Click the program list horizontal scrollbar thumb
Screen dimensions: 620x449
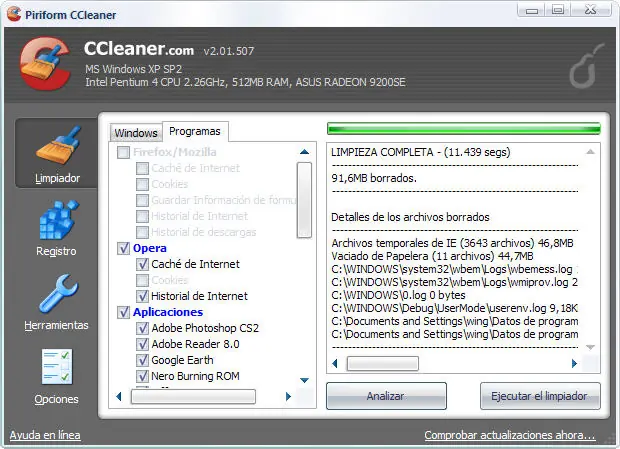point(193,396)
